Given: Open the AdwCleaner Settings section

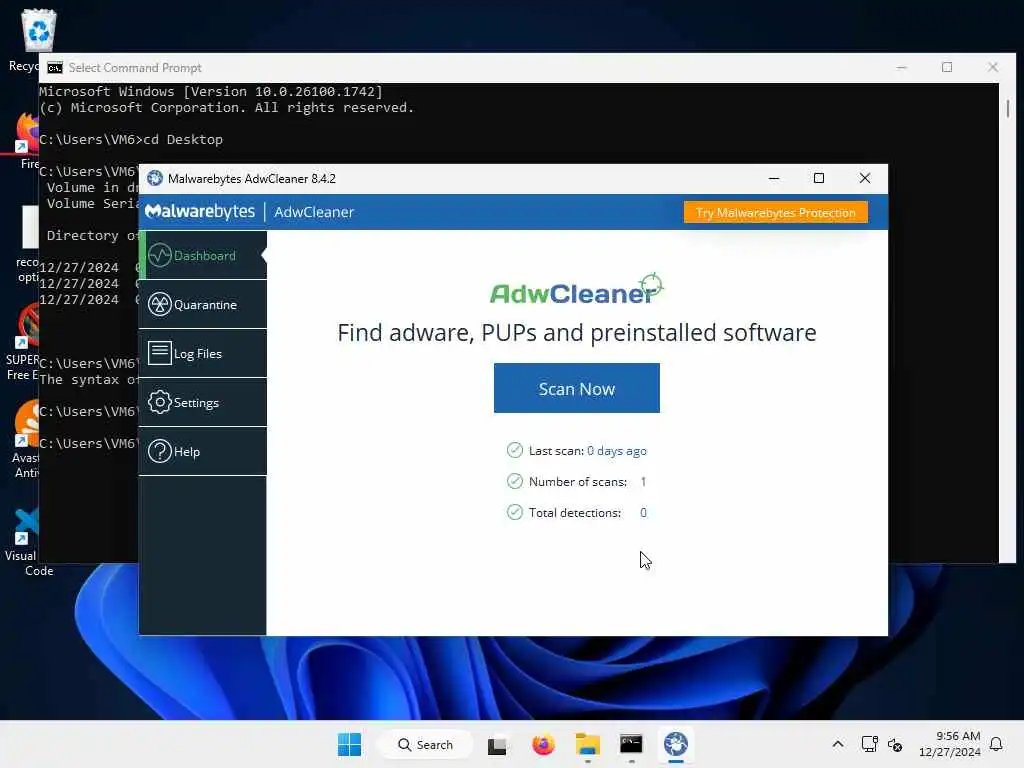Looking at the screenshot, I should pyautogui.click(x=203, y=402).
